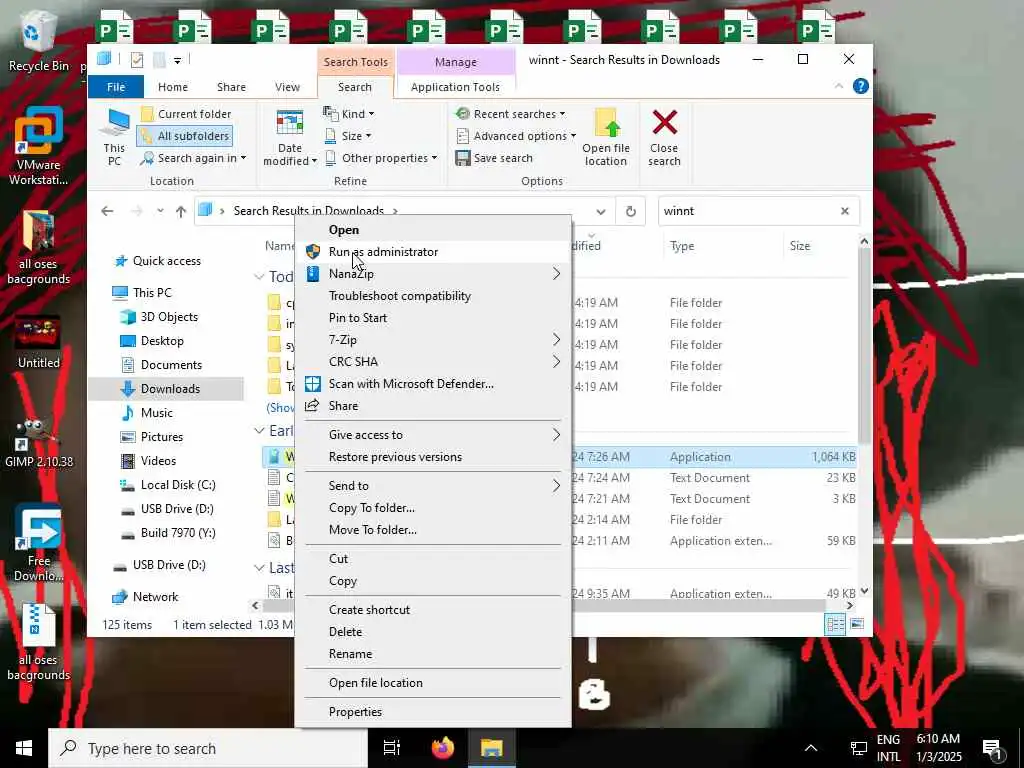Select Delete in context menu

(x=434, y=632)
